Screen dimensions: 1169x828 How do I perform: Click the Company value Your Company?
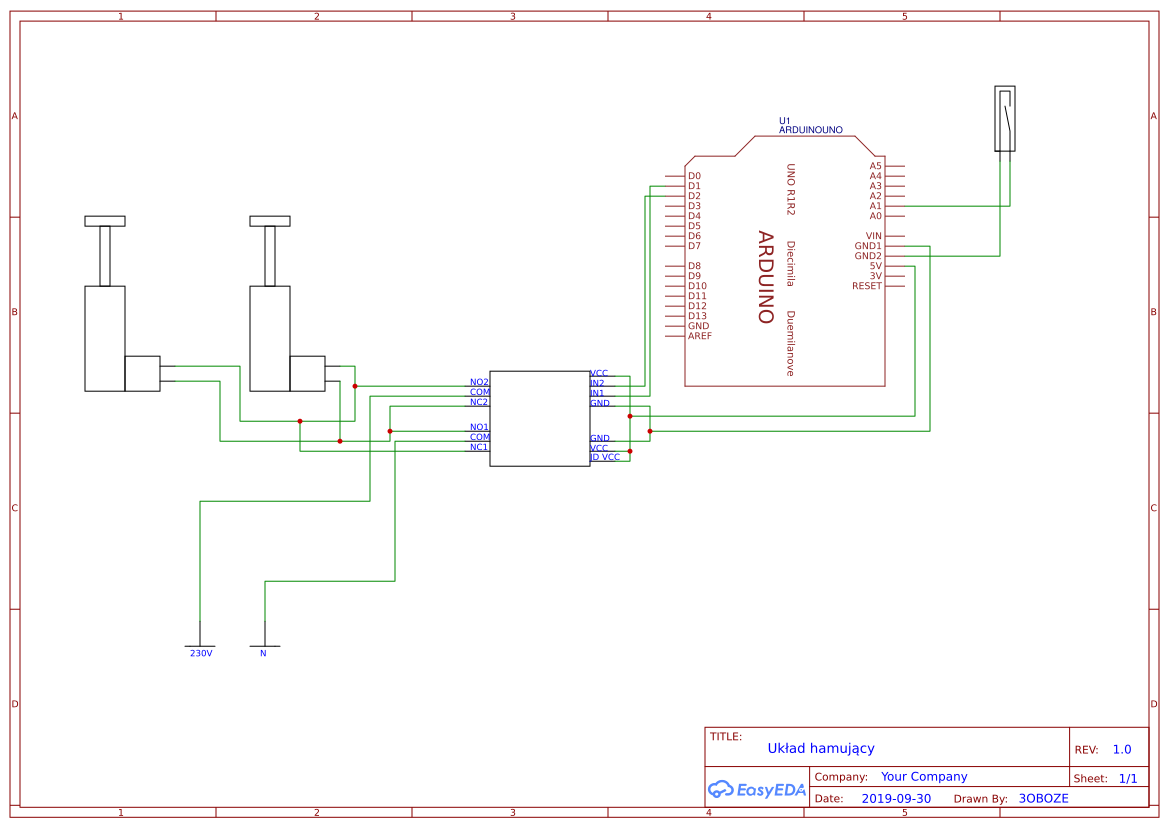[922, 776]
